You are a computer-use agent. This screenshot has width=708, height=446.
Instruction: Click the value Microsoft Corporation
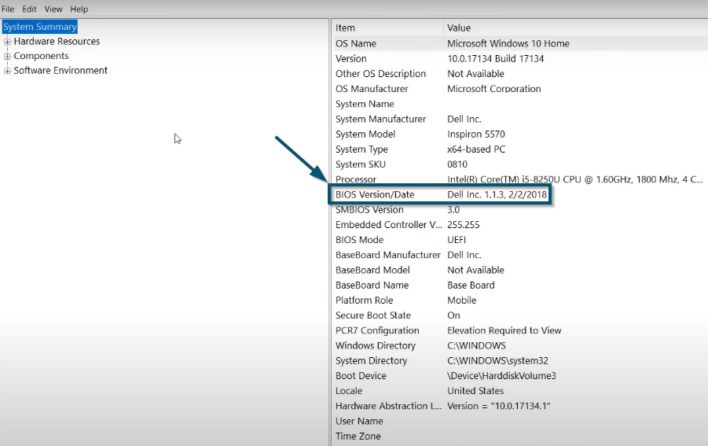click(494, 89)
